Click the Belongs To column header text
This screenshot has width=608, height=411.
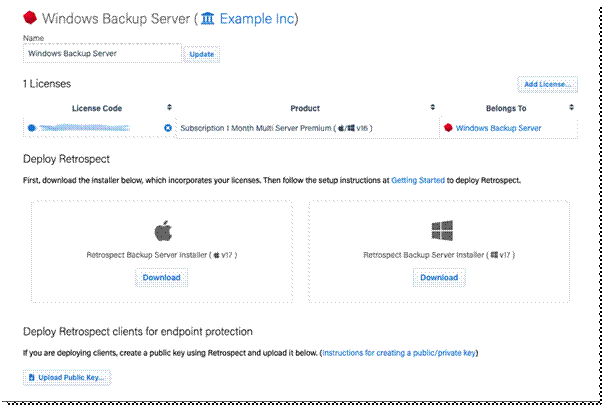pyautogui.click(x=506, y=108)
